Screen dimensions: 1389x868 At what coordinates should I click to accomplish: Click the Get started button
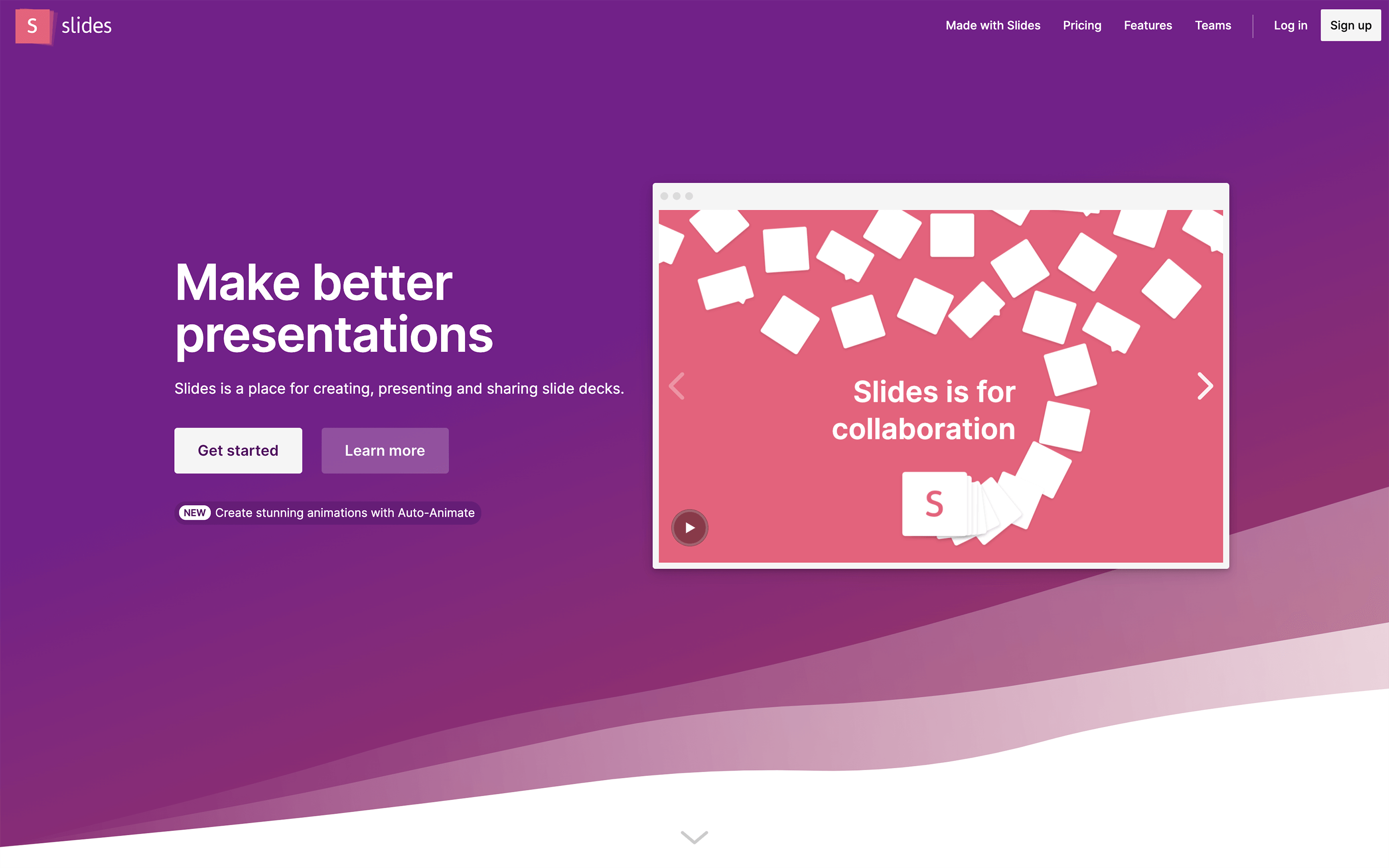coord(238,450)
